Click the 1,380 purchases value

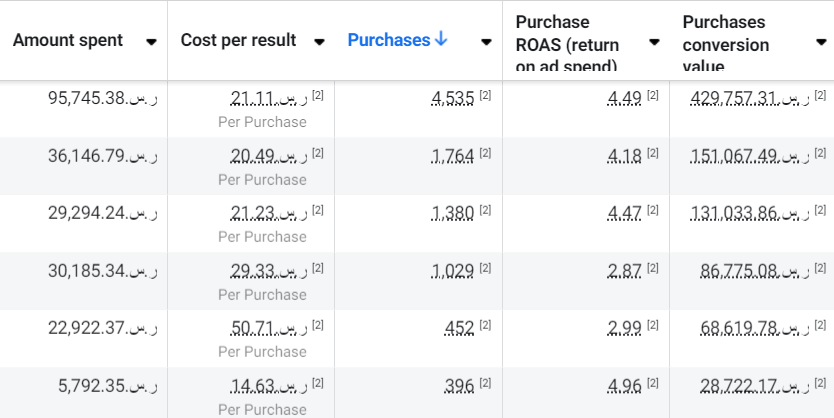[453, 213]
